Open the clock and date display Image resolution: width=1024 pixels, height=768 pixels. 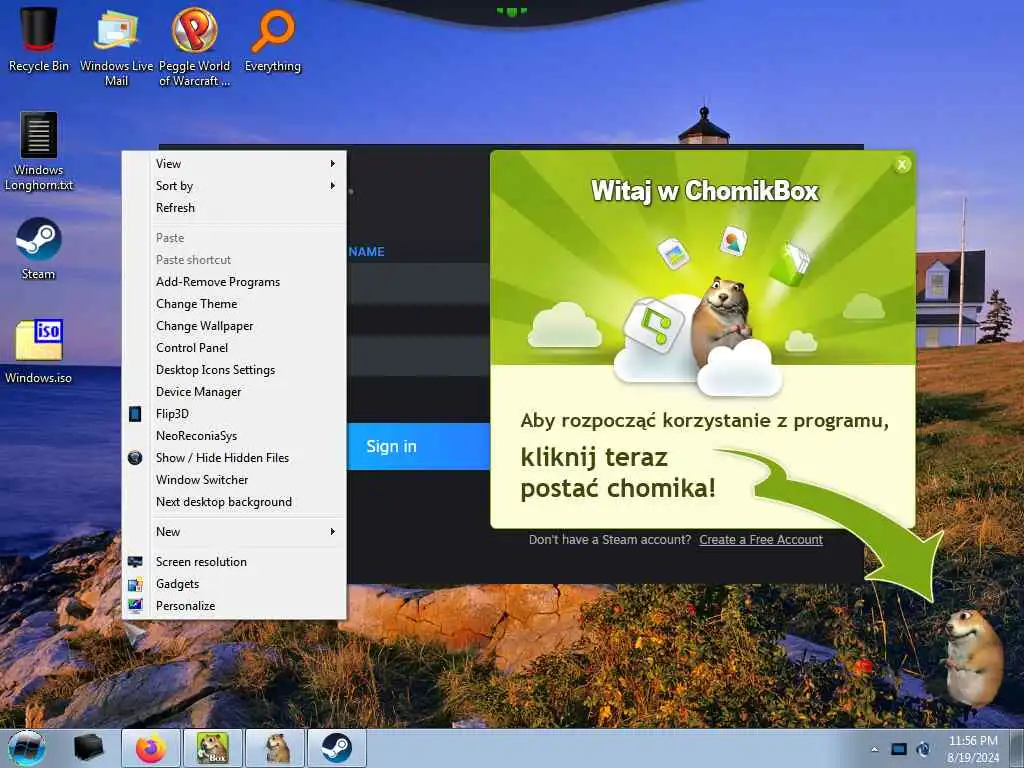[973, 748]
